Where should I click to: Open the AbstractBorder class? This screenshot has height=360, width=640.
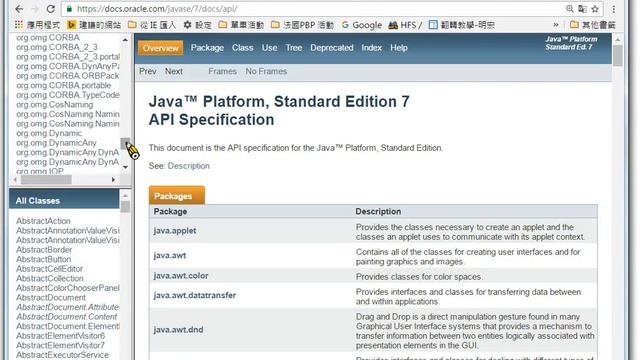pos(44,249)
